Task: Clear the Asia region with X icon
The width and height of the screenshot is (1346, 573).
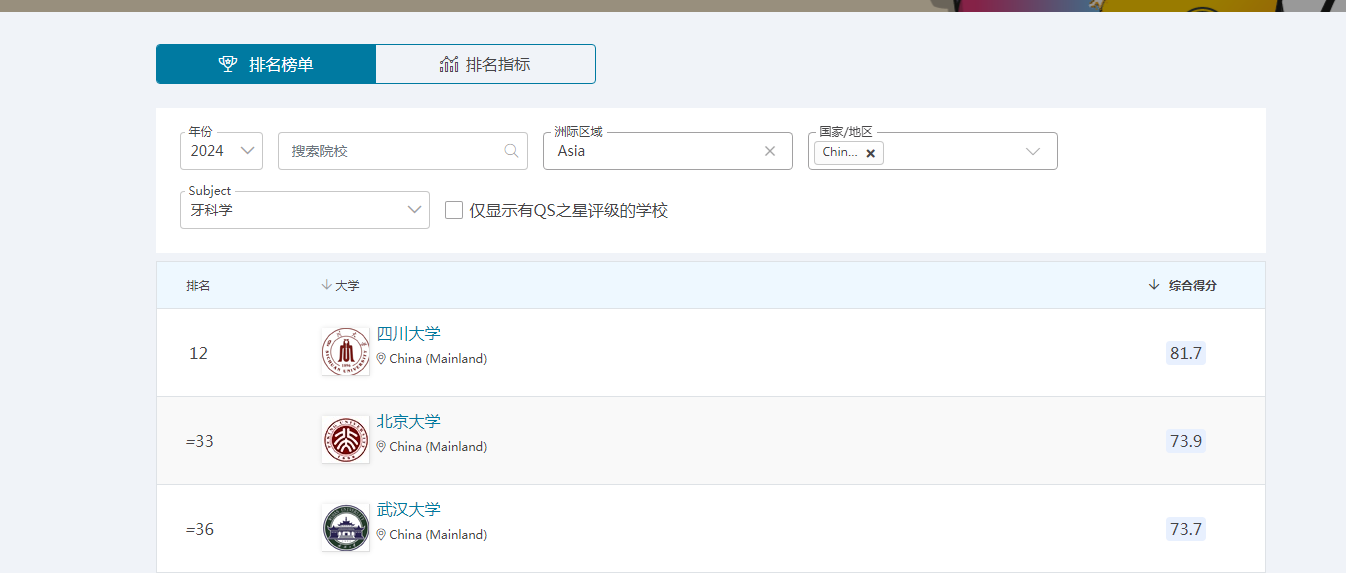Action: 770,151
